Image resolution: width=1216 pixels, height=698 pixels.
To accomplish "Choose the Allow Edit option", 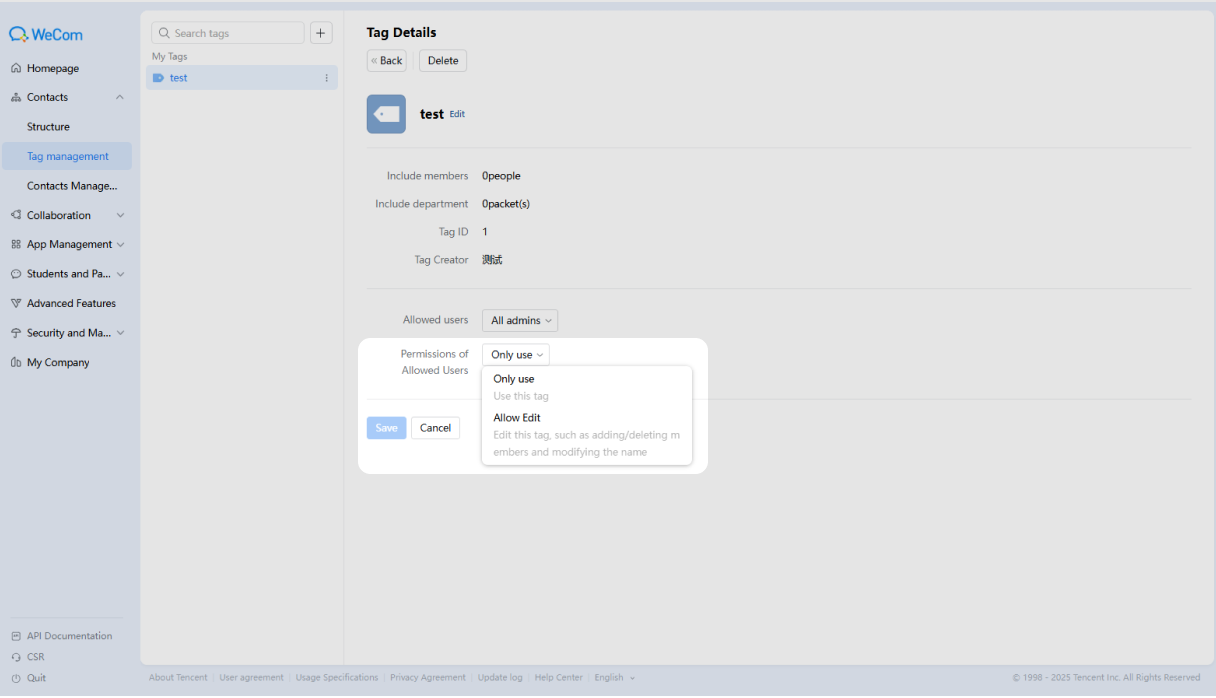I will (x=587, y=435).
